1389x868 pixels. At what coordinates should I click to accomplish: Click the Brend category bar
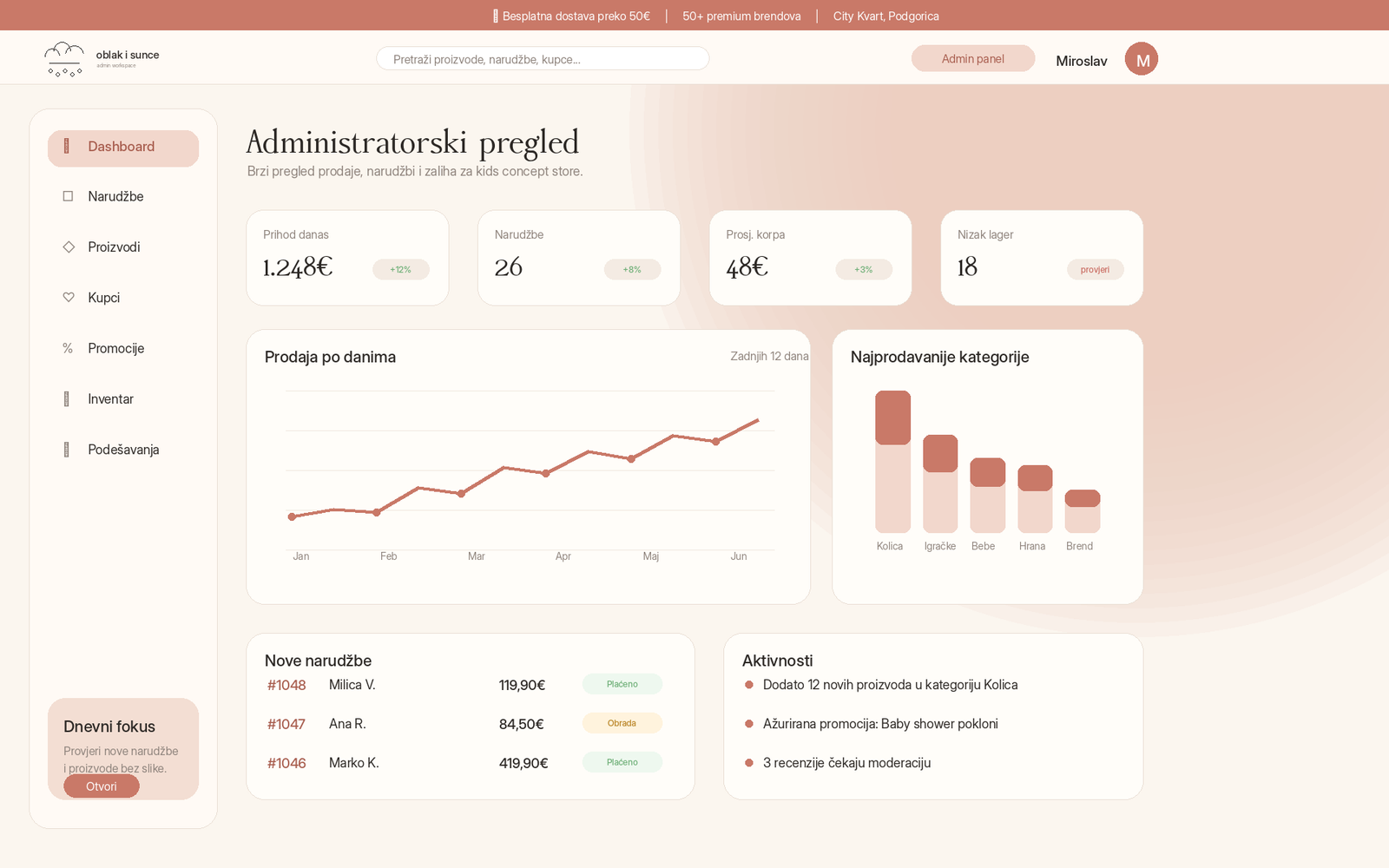click(x=1083, y=511)
